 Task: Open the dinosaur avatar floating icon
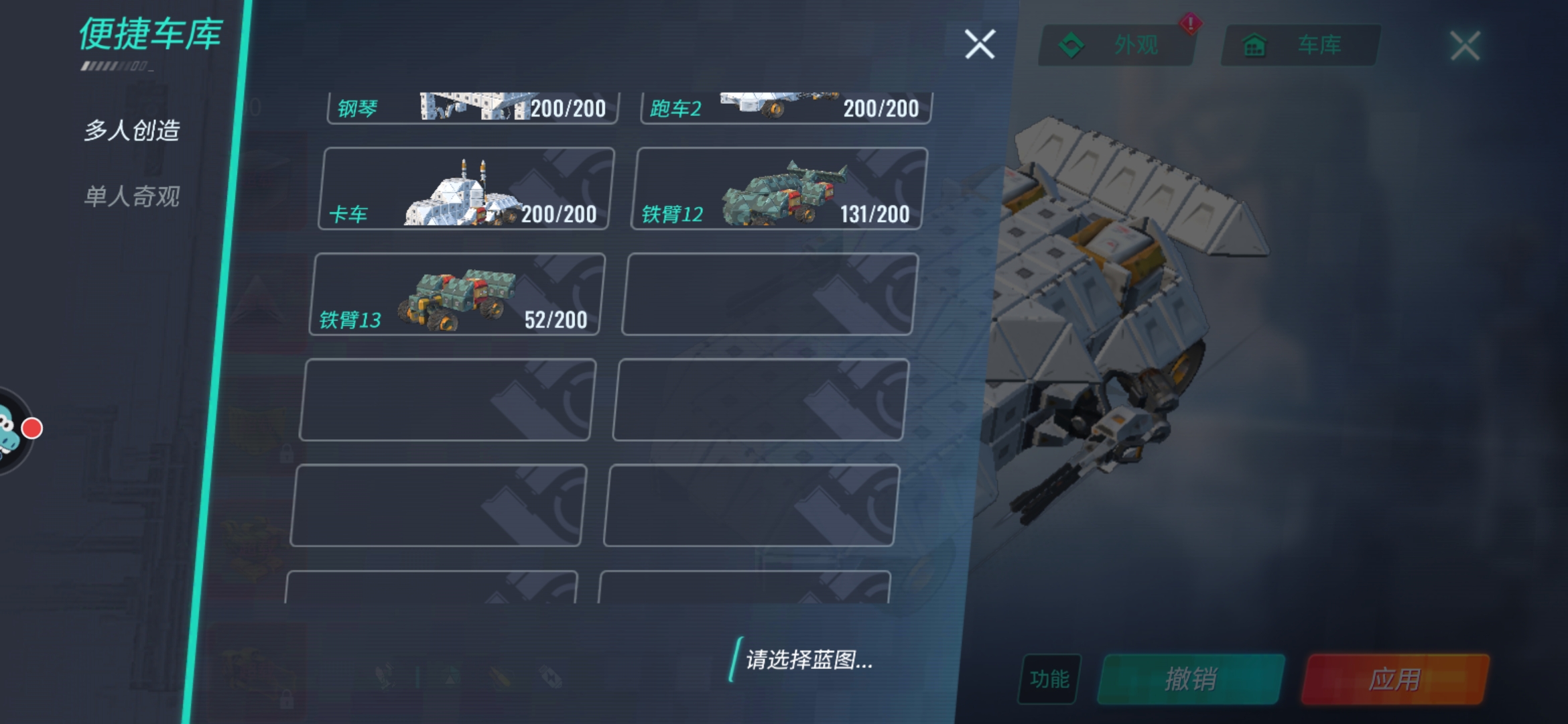(9, 430)
